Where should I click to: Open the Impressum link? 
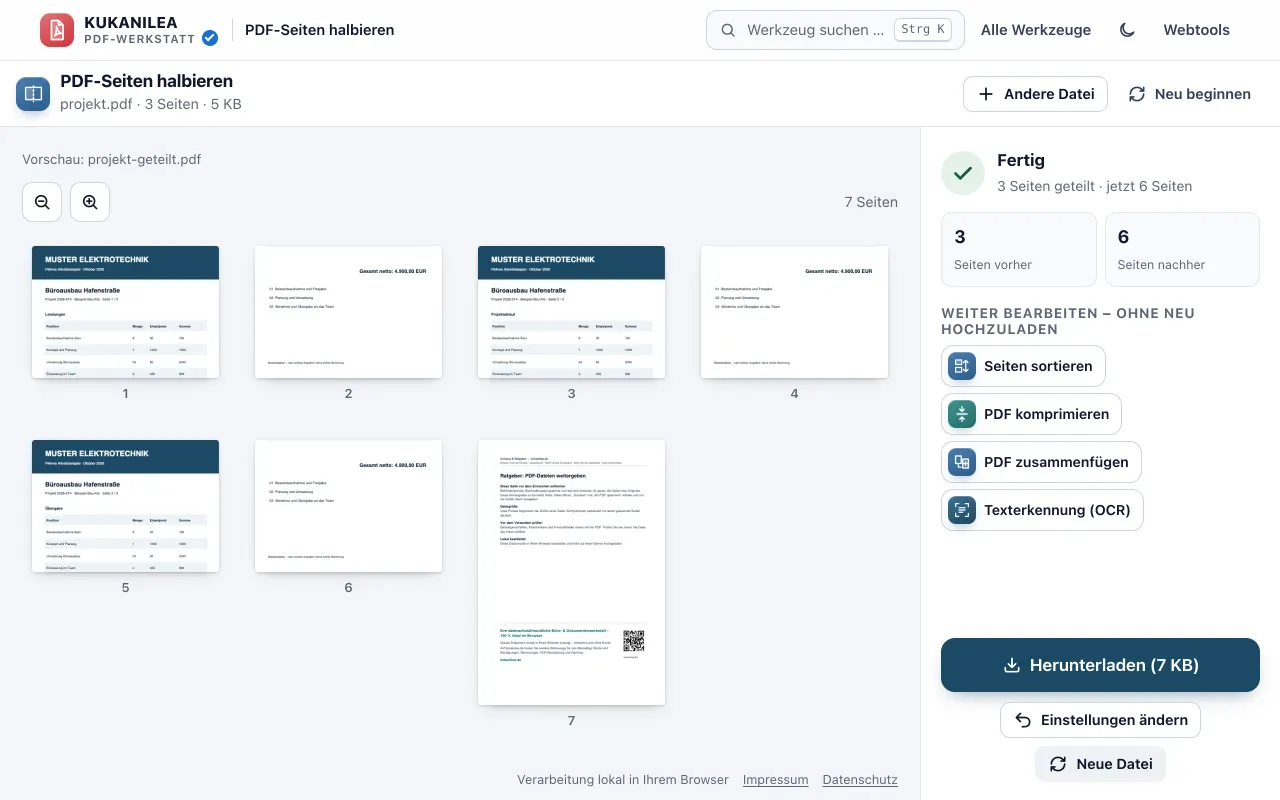pos(776,780)
